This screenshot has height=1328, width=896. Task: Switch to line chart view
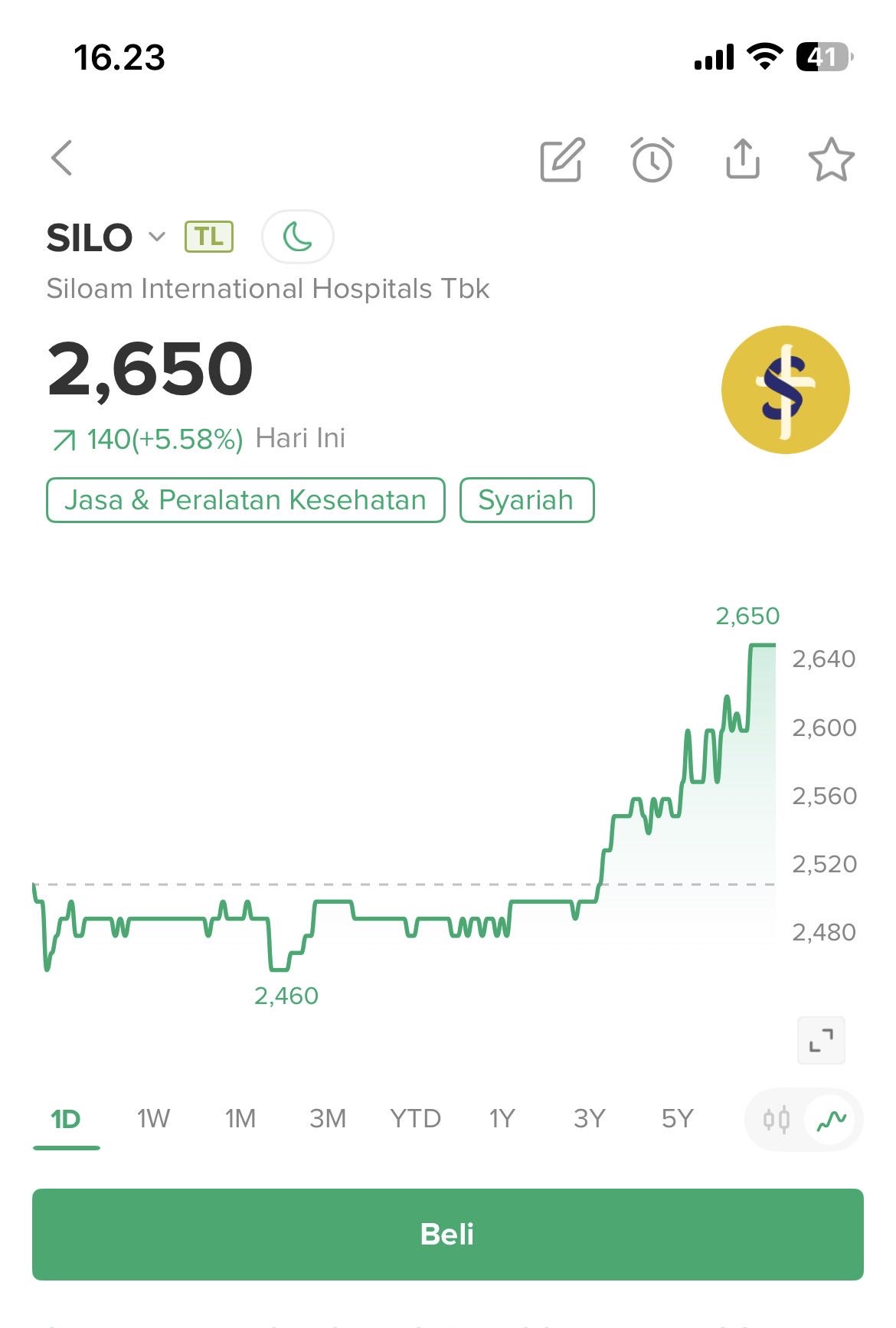click(x=831, y=1120)
